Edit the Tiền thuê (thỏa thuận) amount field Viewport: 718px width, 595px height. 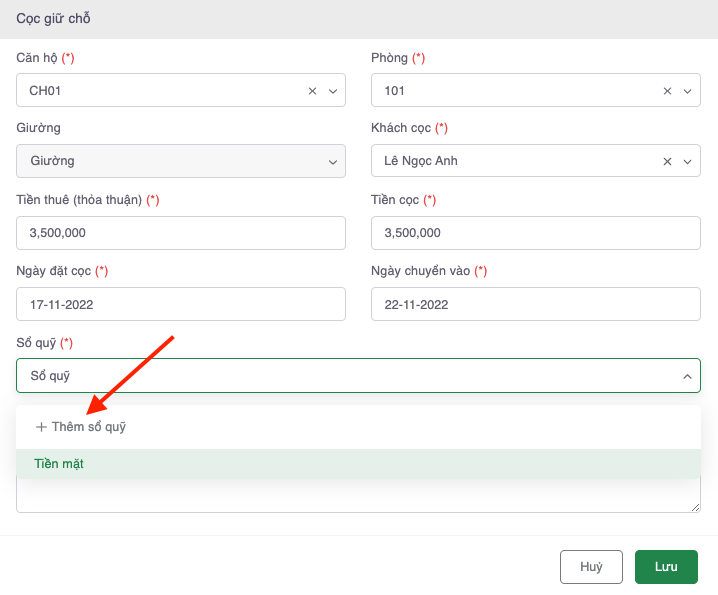pyautogui.click(x=181, y=233)
